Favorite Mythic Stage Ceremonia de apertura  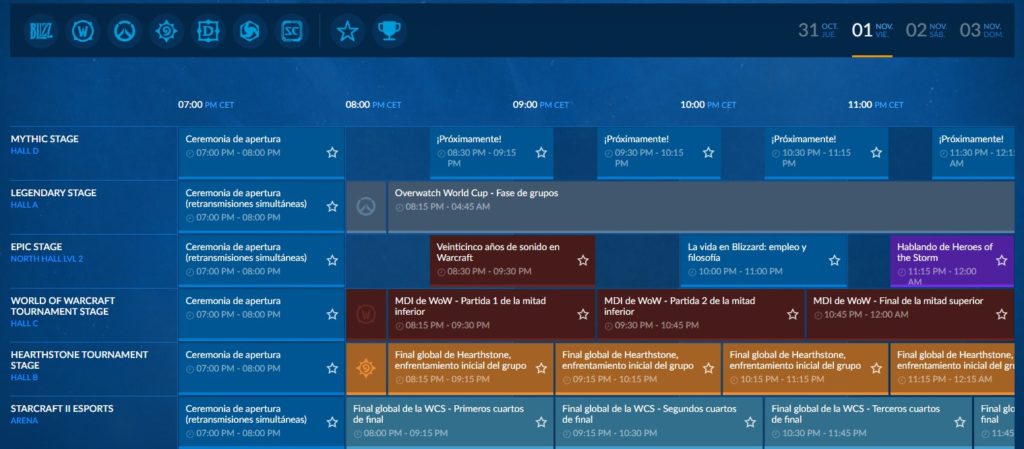[x=332, y=152]
